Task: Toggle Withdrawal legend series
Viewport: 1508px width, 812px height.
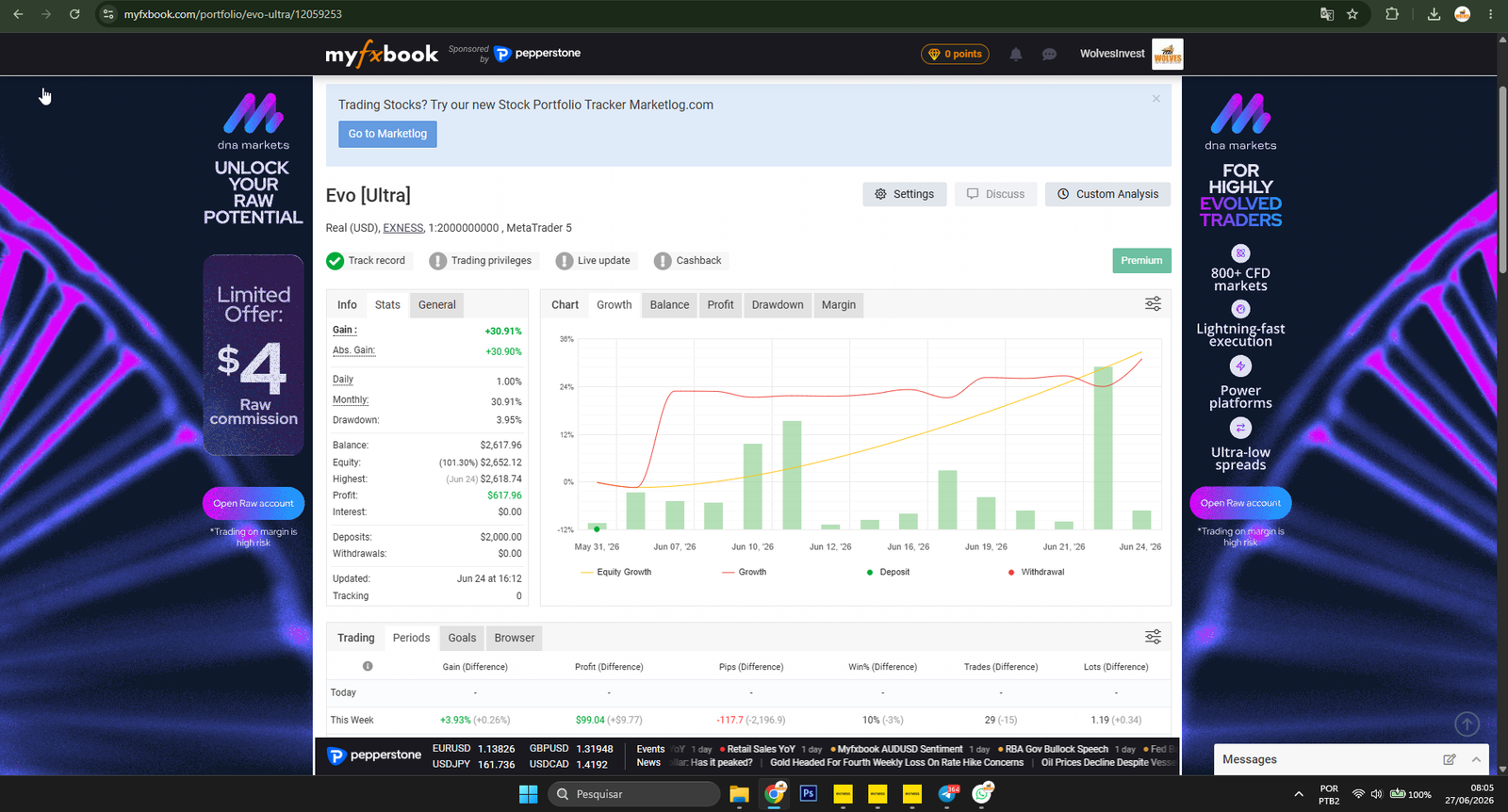Action: coord(1036,573)
